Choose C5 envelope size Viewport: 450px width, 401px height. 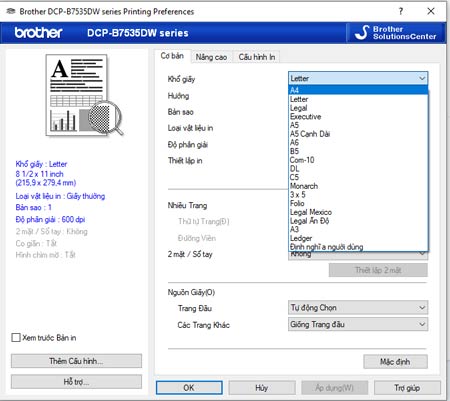click(358, 177)
